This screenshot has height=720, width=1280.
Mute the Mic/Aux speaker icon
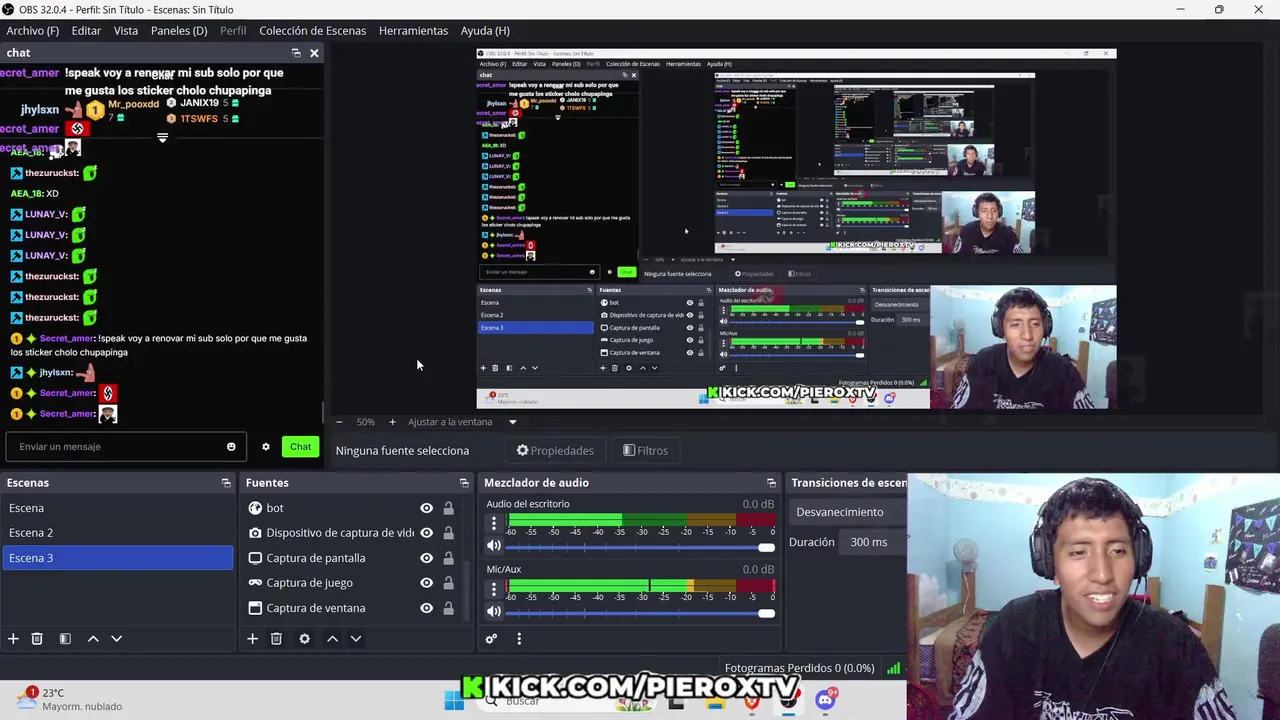[493, 611]
